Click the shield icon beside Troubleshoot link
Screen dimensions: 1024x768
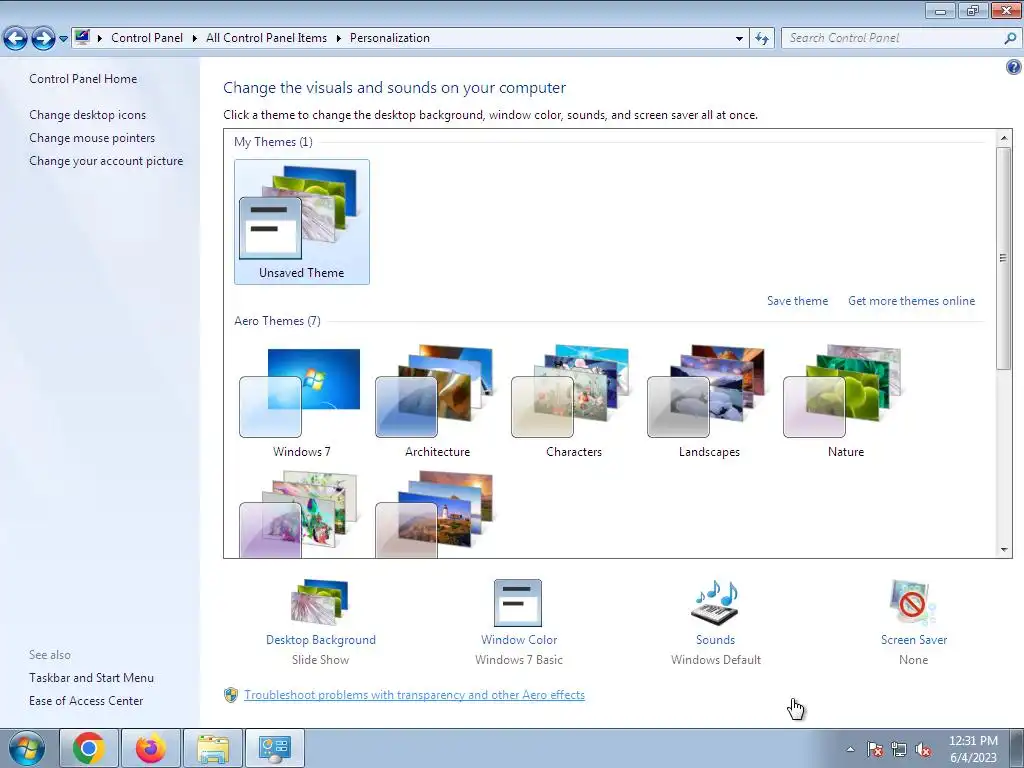click(231, 695)
